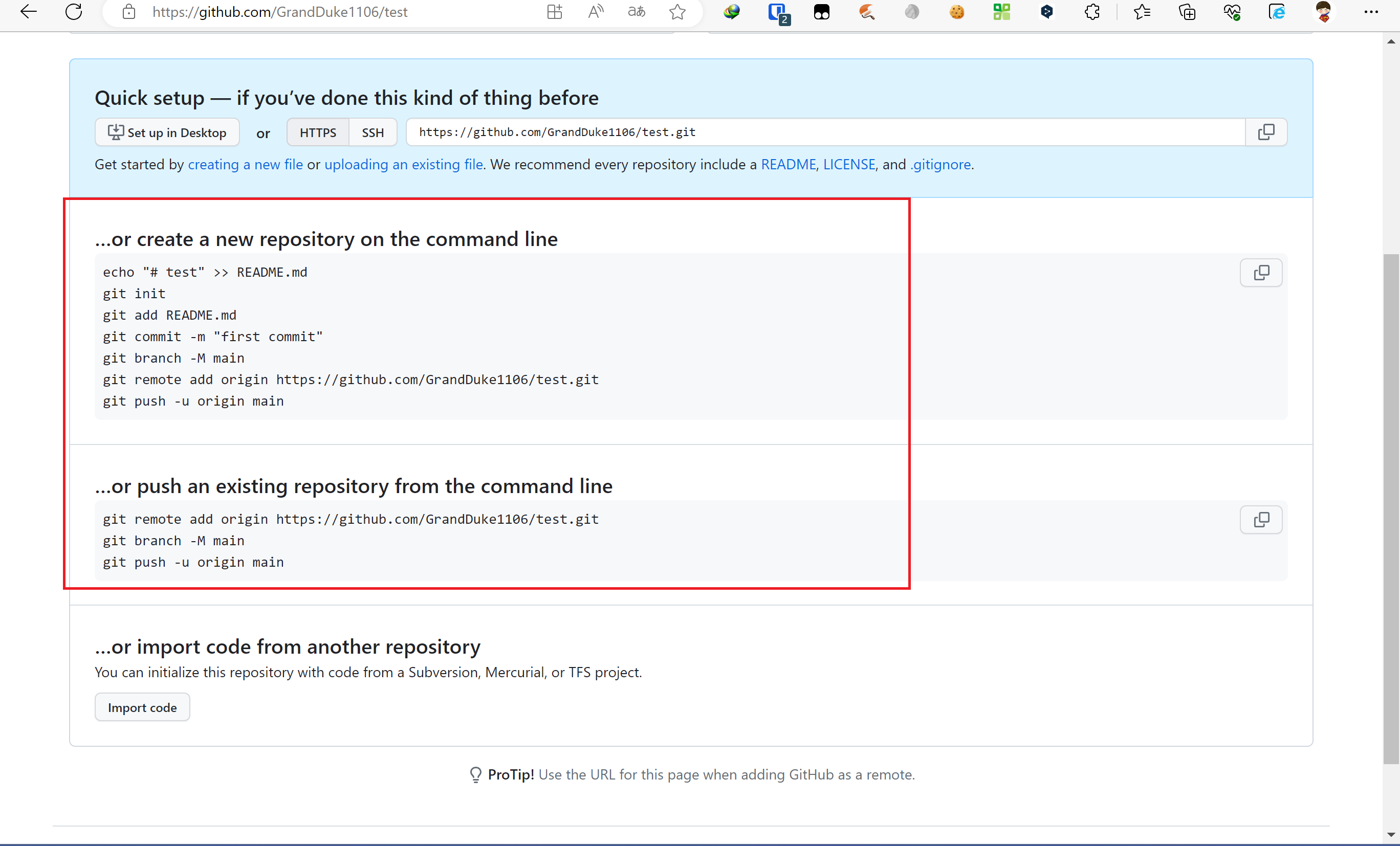The image size is (1400, 846).
Task: Open Internet Download Manager extension
Action: coord(732,12)
